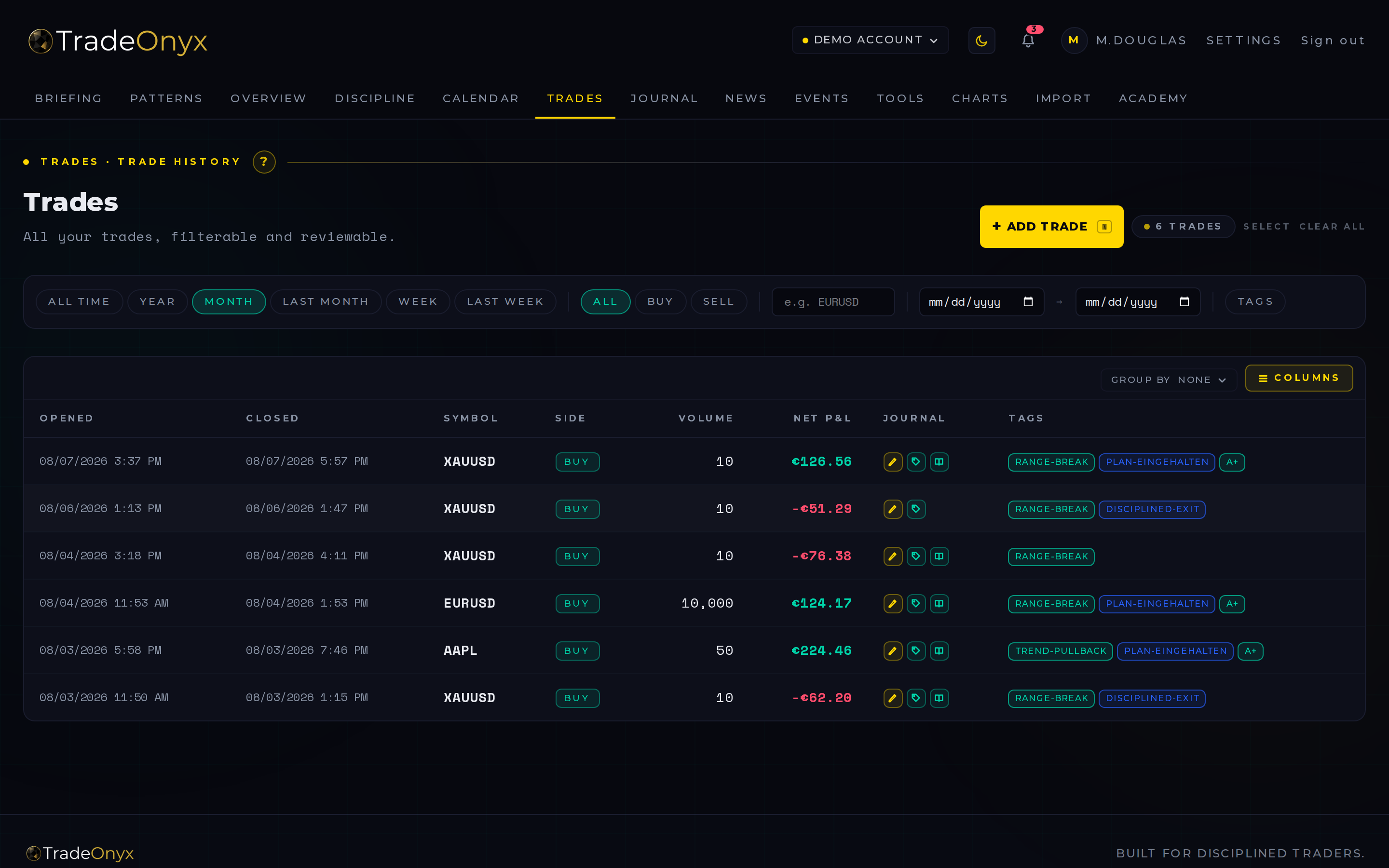The image size is (1389, 868).
Task: Pencil icon on -€76.38 trade row
Action: (x=893, y=556)
